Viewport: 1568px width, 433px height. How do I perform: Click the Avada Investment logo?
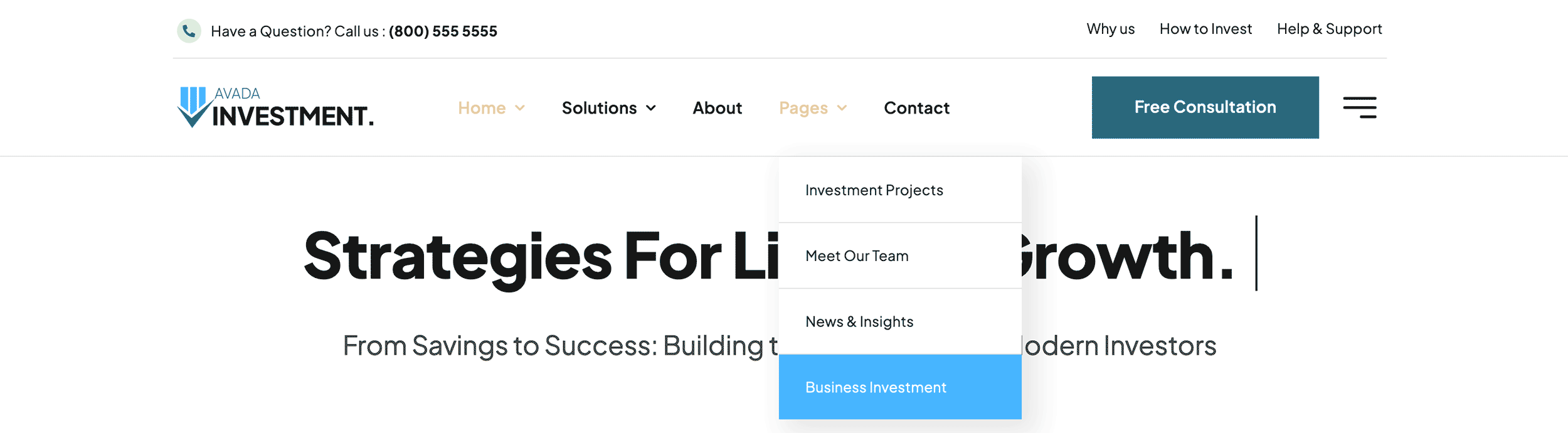[x=275, y=107]
